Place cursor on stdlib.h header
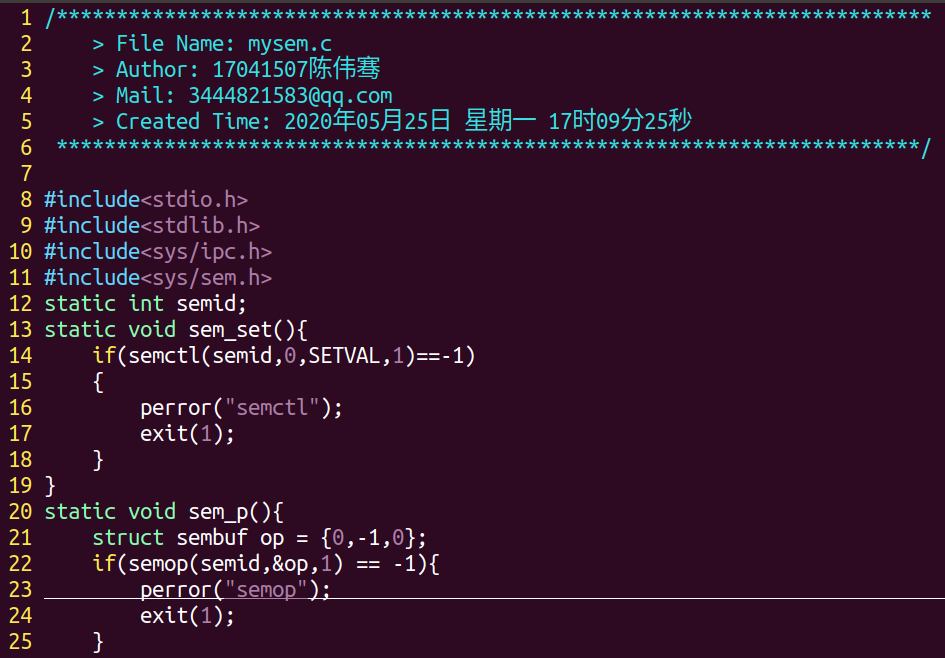 [x=200, y=226]
